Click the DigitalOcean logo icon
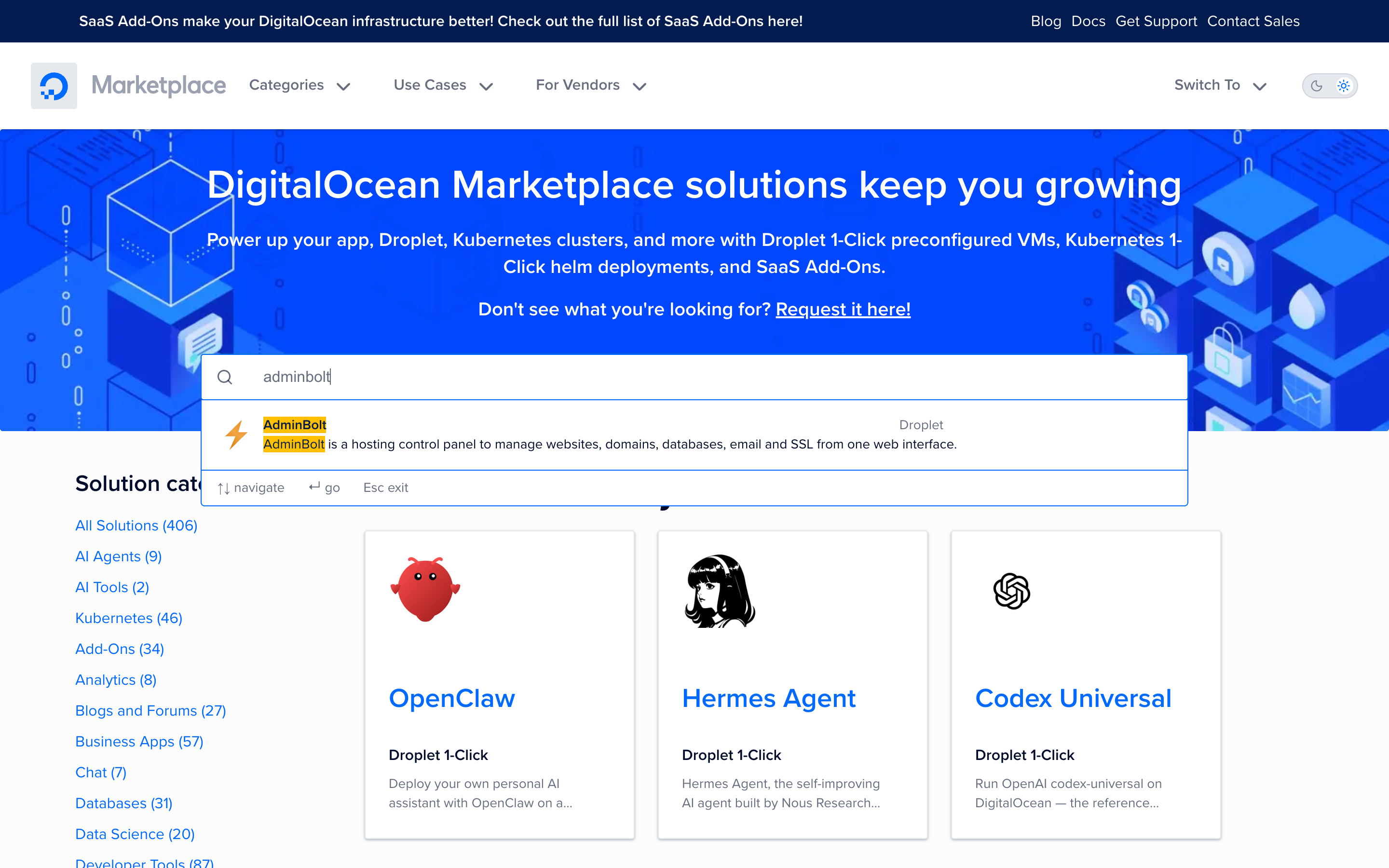 (x=54, y=85)
